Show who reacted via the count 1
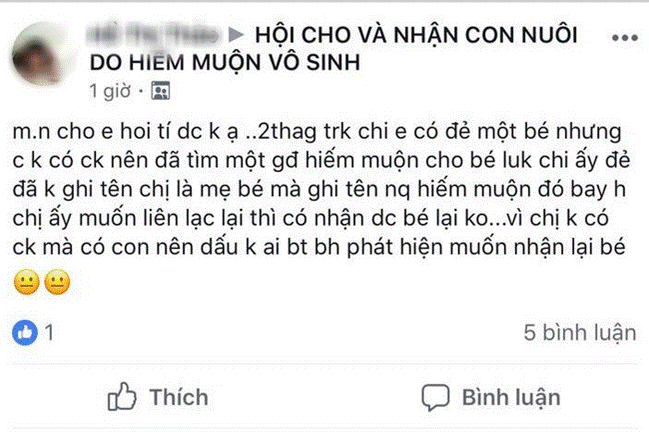Viewport: 649px width, 432px height. (x=49, y=333)
